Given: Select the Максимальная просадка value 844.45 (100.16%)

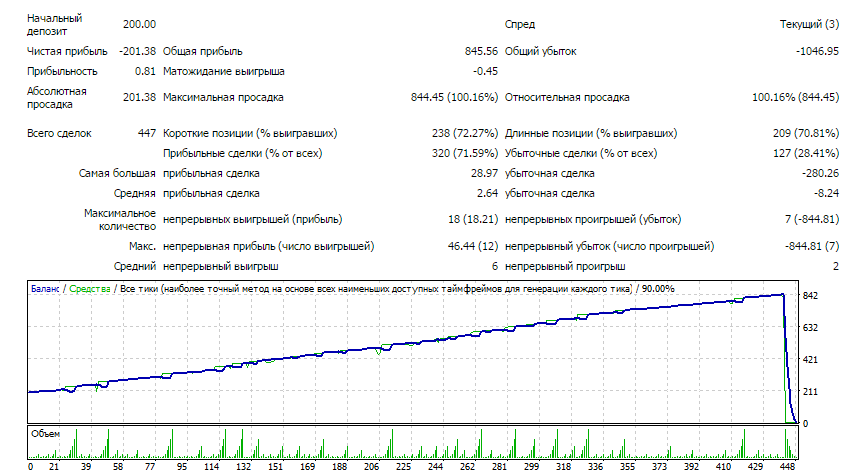Looking at the screenshot, I should pos(454,98).
